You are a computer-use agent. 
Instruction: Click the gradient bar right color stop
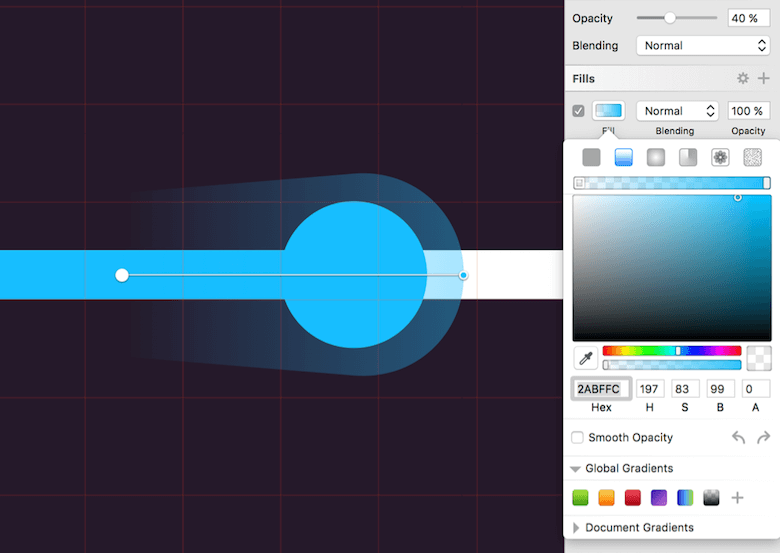pos(767,183)
